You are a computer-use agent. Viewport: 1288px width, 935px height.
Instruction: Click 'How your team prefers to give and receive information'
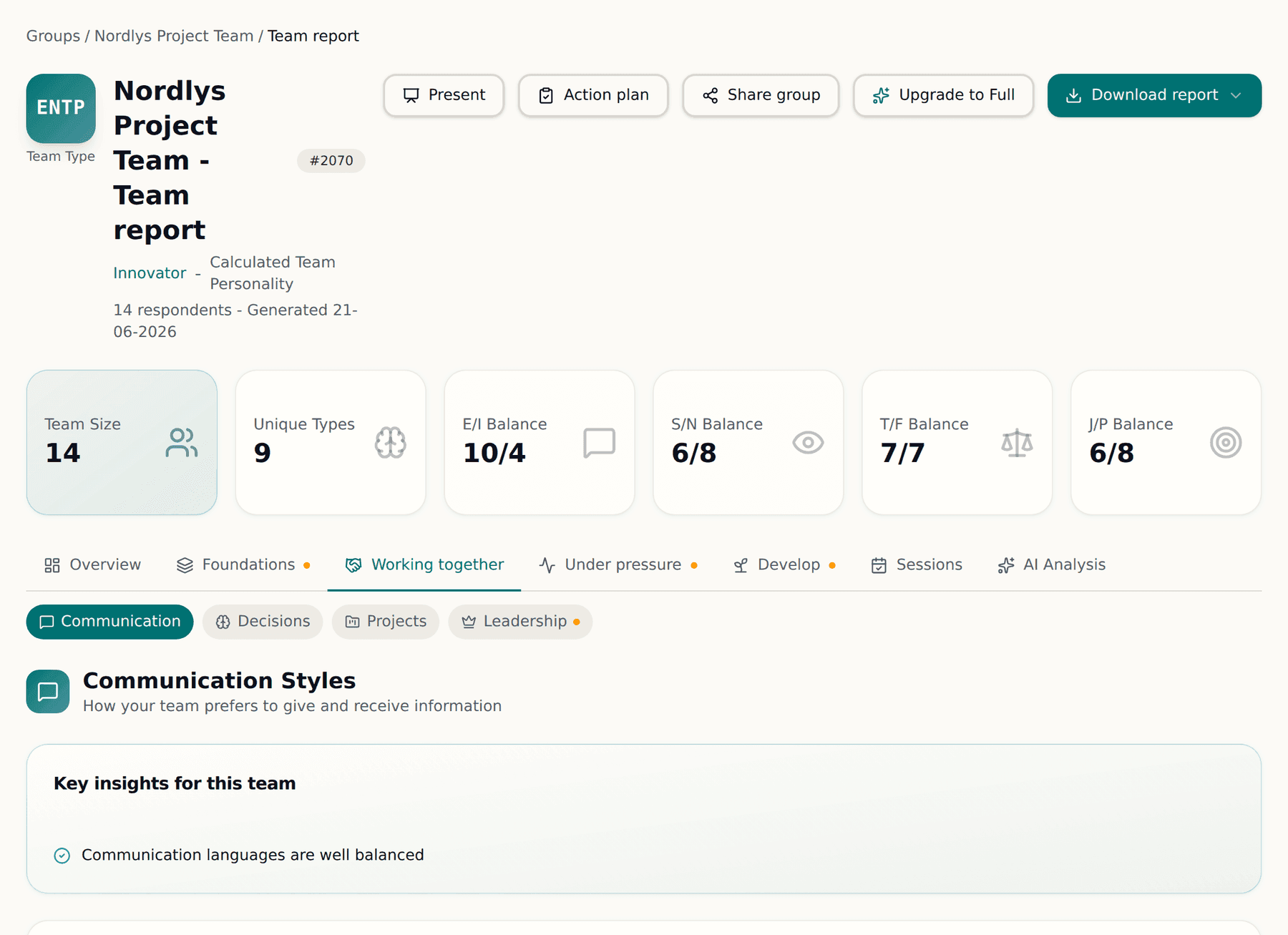click(x=292, y=707)
